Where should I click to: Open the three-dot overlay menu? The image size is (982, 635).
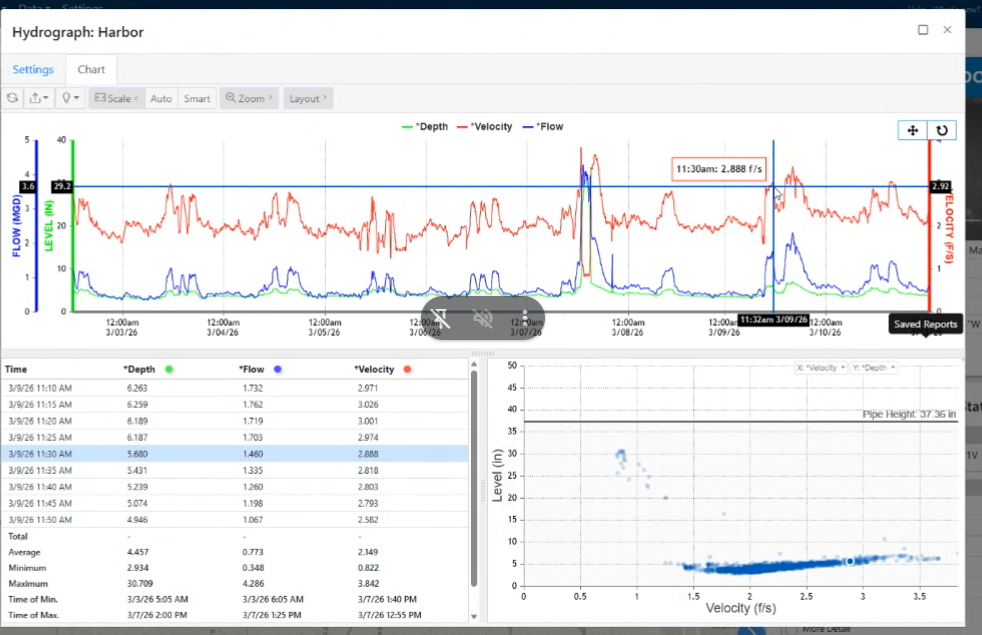(525, 317)
